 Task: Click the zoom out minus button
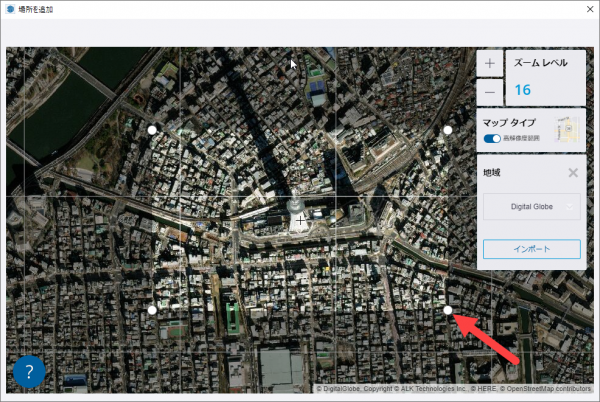(x=489, y=92)
